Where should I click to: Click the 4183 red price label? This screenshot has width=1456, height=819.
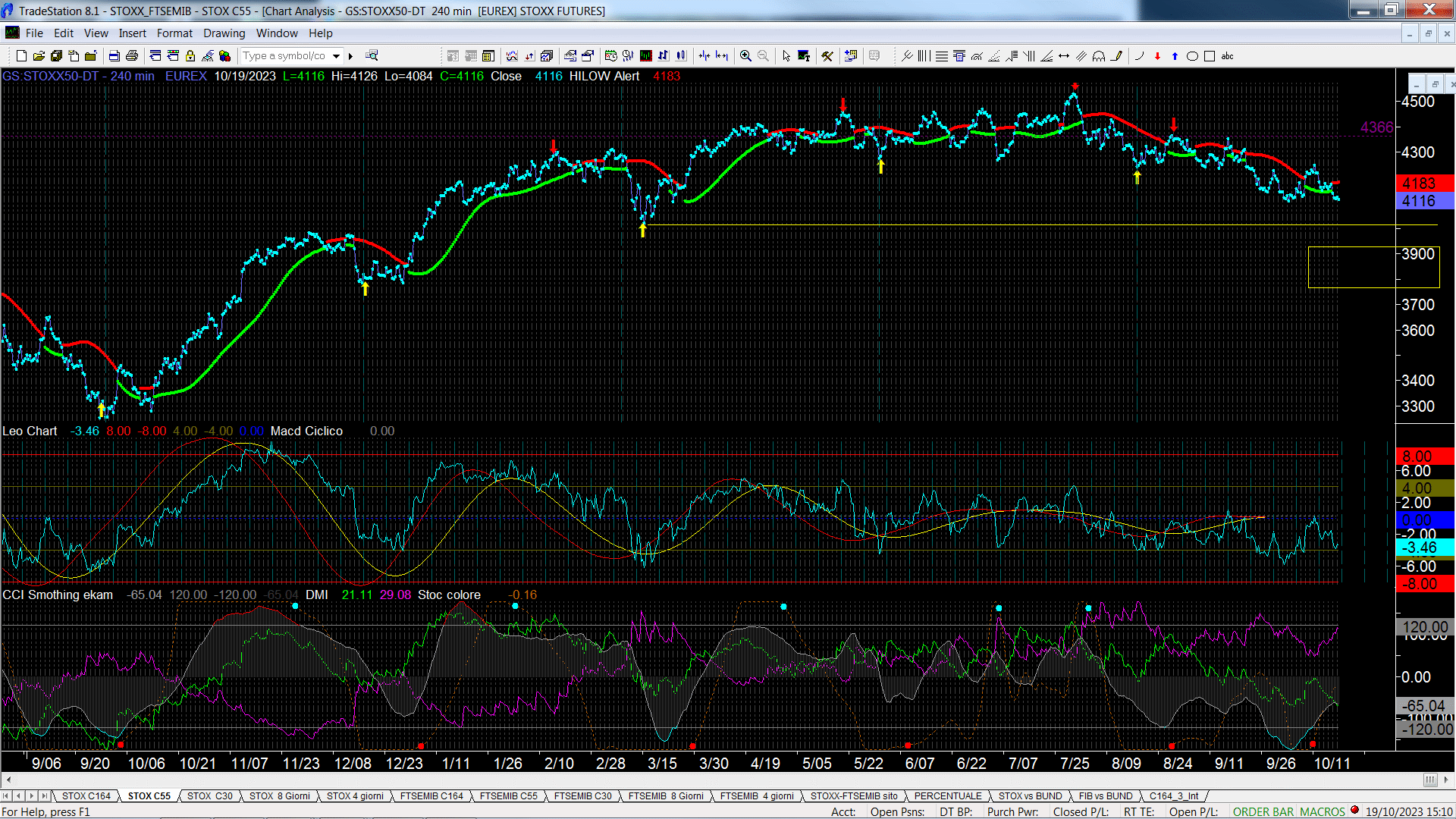(x=1424, y=184)
